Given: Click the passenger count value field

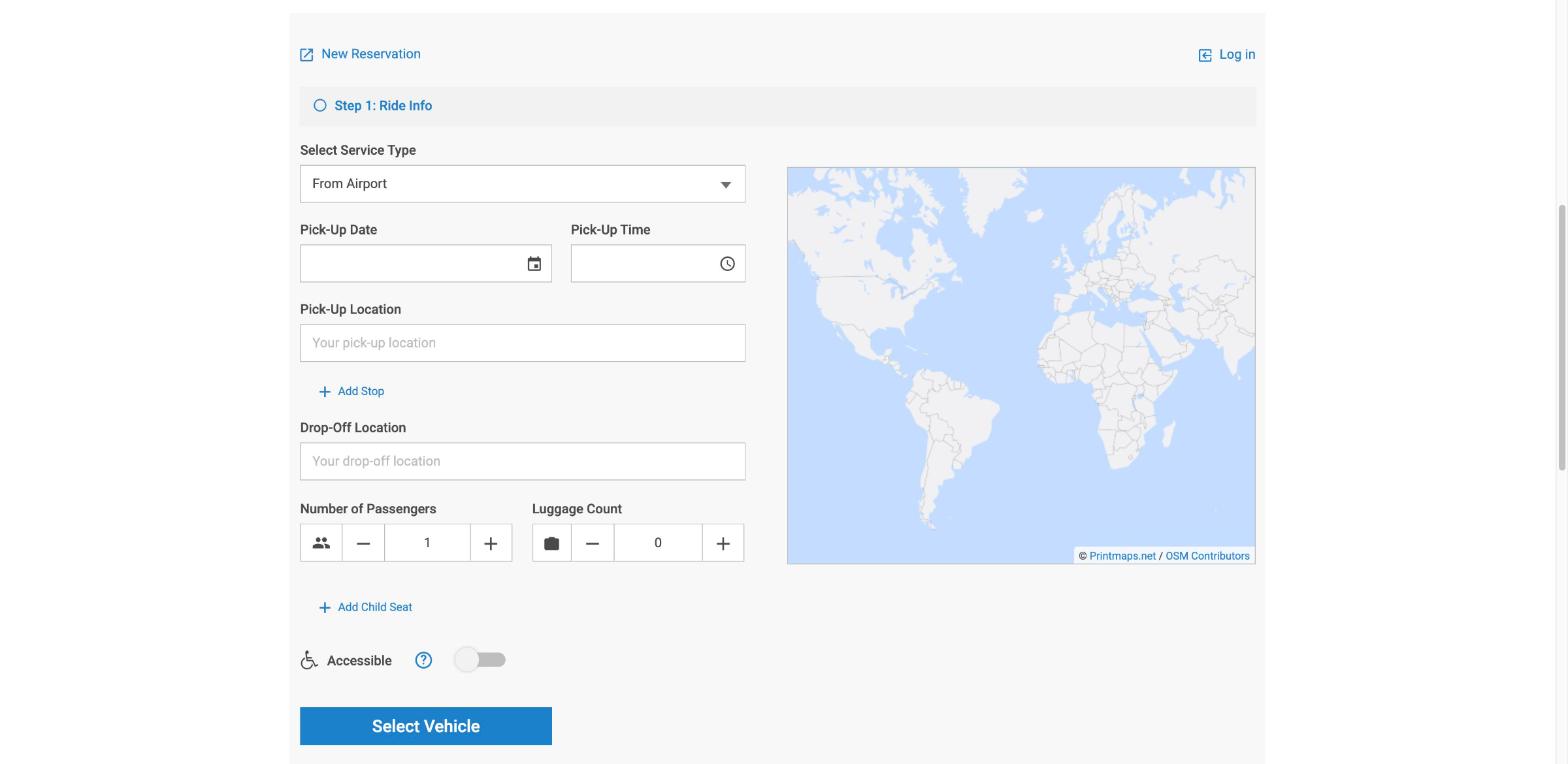Looking at the screenshot, I should coord(427,543).
